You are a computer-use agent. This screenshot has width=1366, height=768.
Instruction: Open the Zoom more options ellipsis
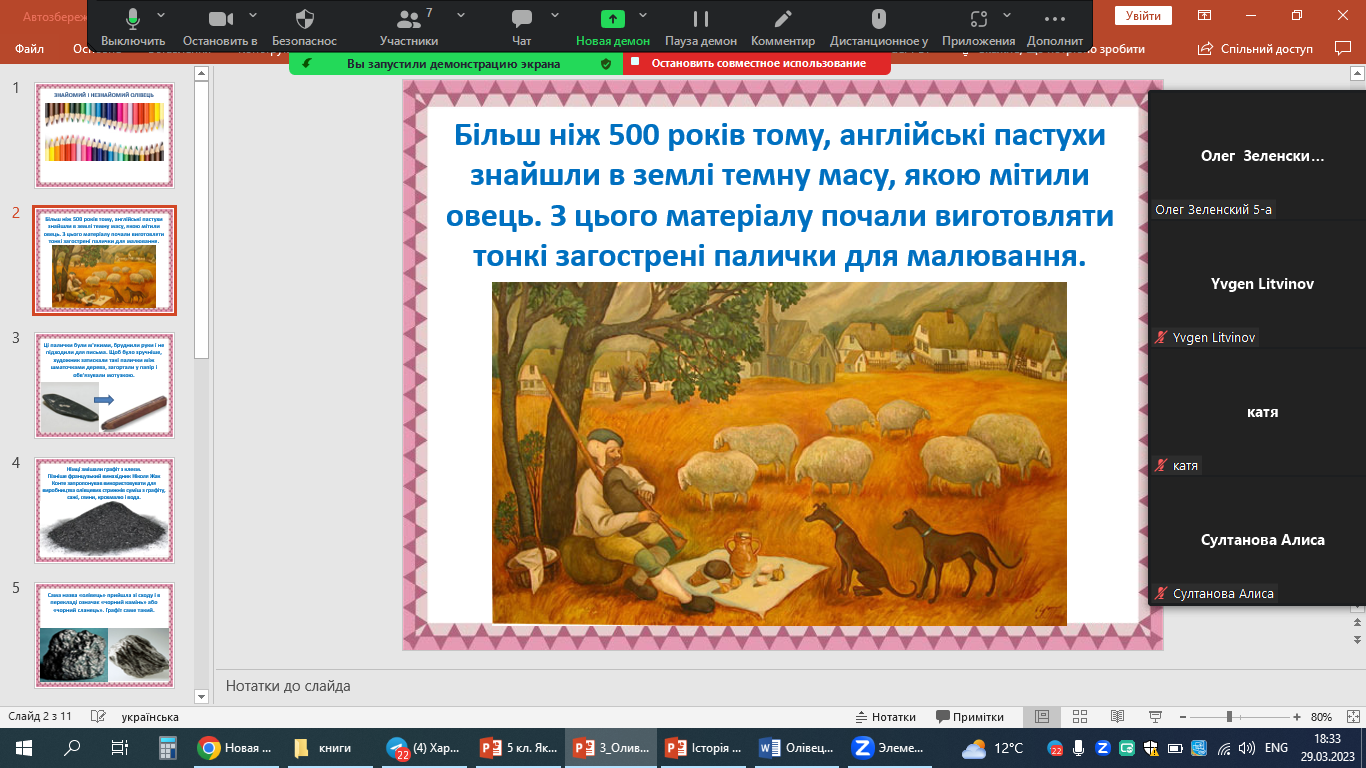pos(1054,26)
